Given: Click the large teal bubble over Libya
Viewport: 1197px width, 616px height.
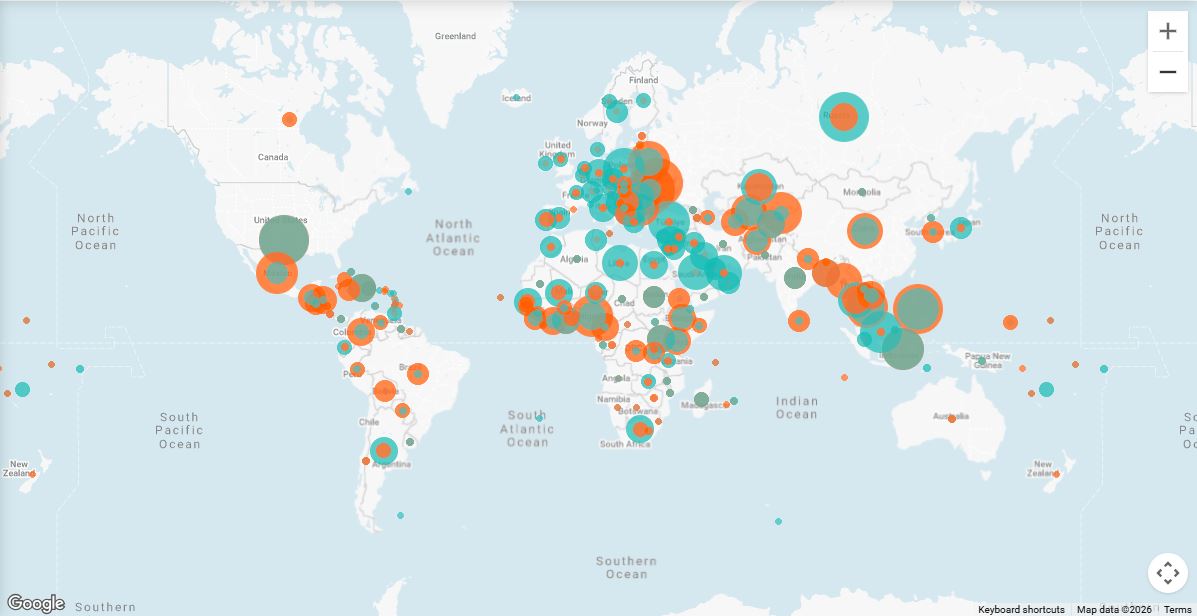Looking at the screenshot, I should pyautogui.click(x=620, y=263).
